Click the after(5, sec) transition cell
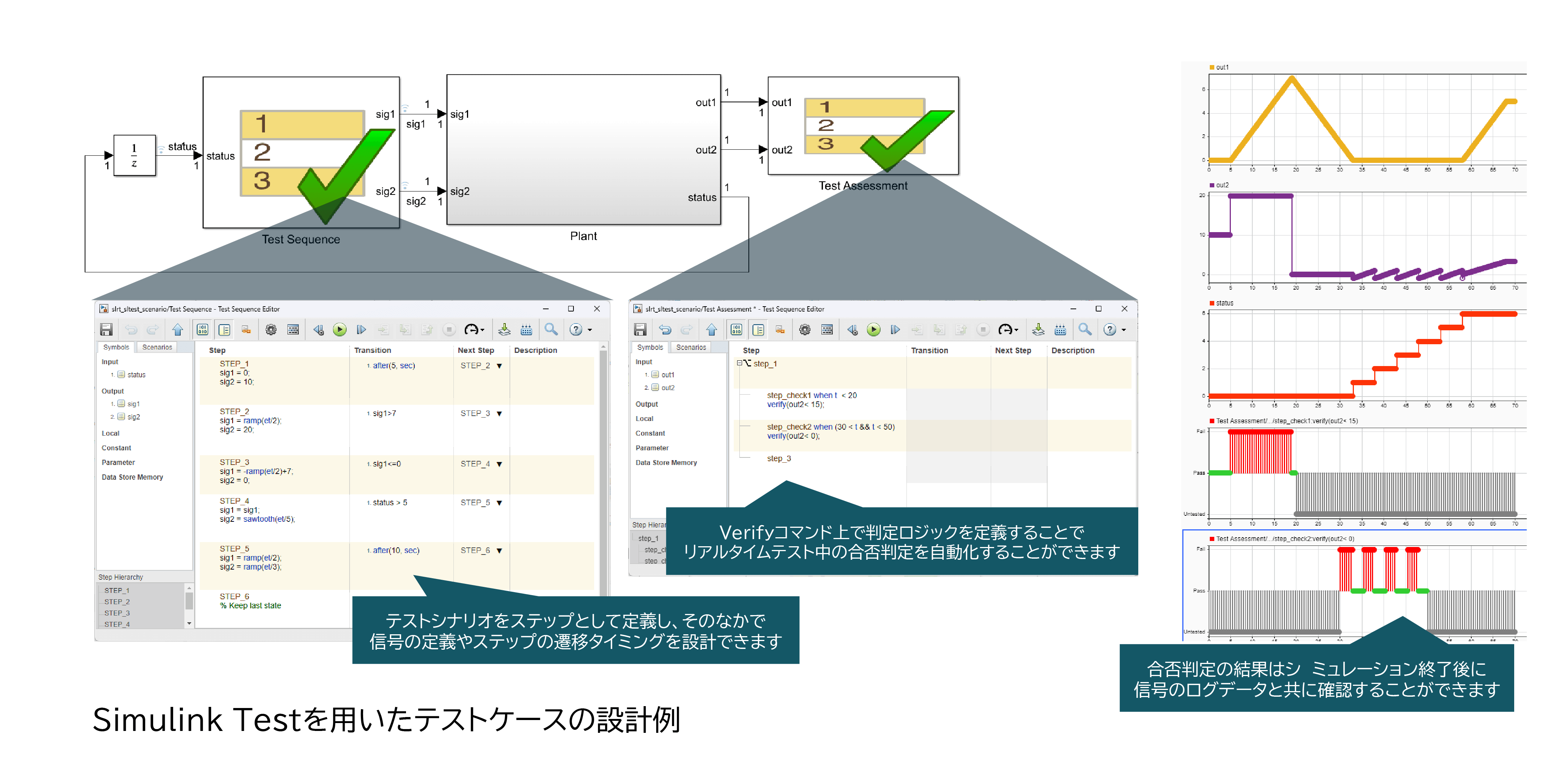Image resolution: width=1568 pixels, height=784 pixels. tap(394, 365)
